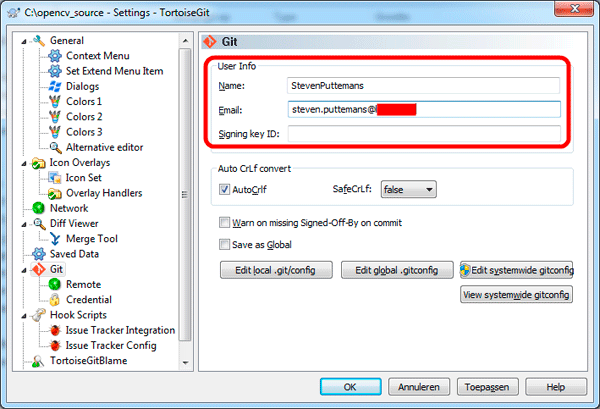Select Context Menu settings page
Image resolution: width=600 pixels, height=409 pixels.
click(x=98, y=56)
